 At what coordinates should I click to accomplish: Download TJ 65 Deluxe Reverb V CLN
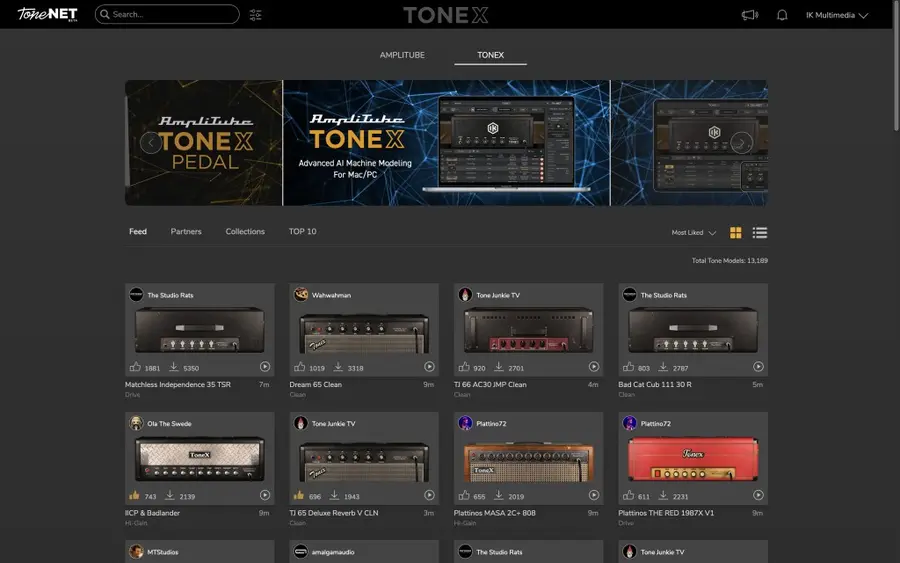tap(334, 495)
